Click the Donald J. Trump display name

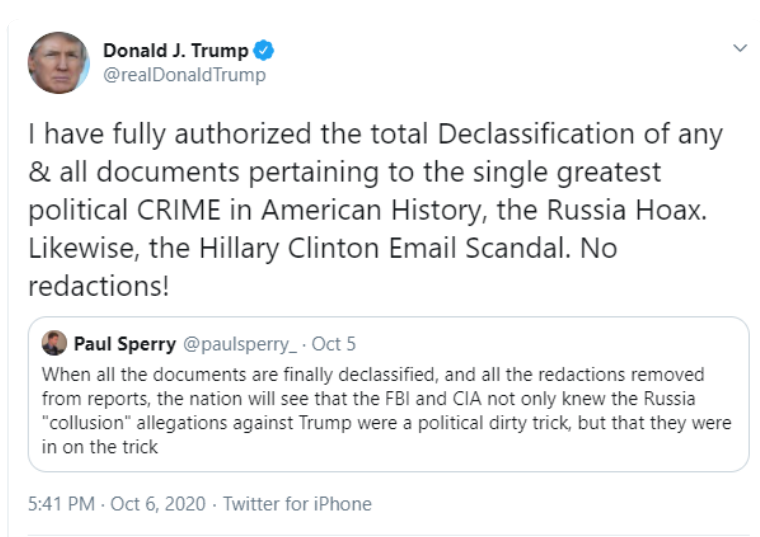point(175,51)
